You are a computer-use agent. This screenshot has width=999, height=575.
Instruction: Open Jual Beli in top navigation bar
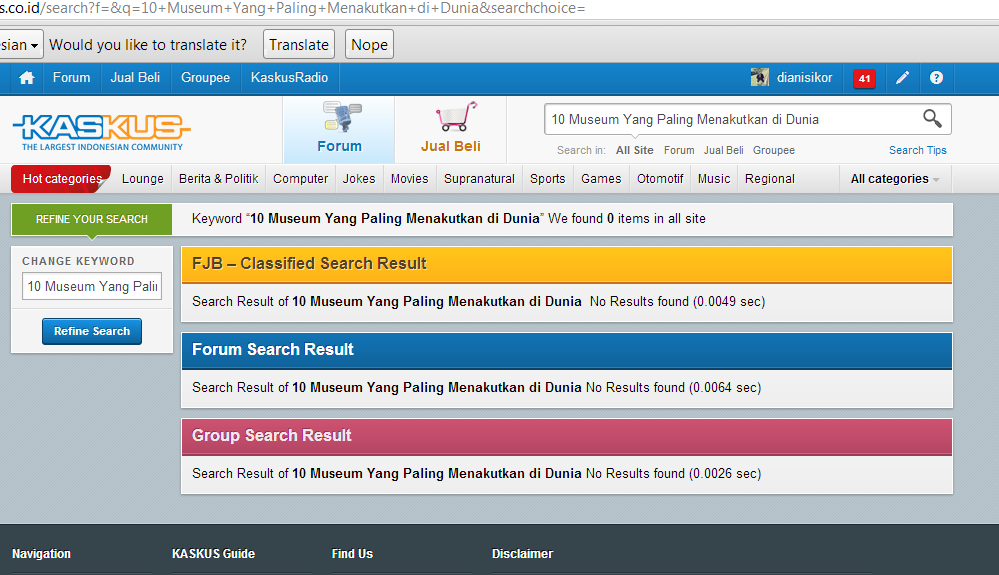[135, 78]
